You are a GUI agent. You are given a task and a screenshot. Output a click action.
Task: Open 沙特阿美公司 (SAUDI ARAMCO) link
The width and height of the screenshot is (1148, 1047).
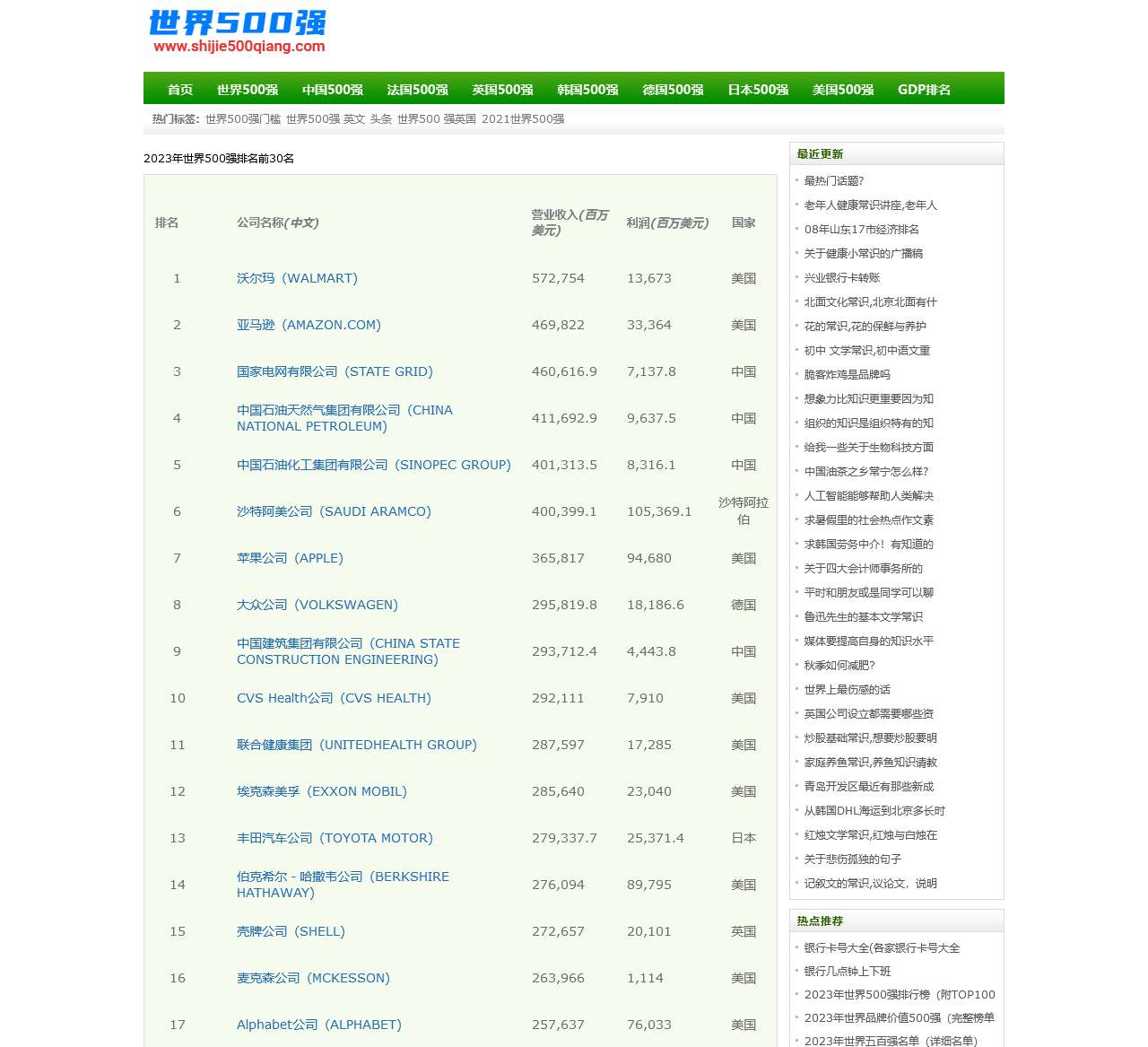click(334, 511)
